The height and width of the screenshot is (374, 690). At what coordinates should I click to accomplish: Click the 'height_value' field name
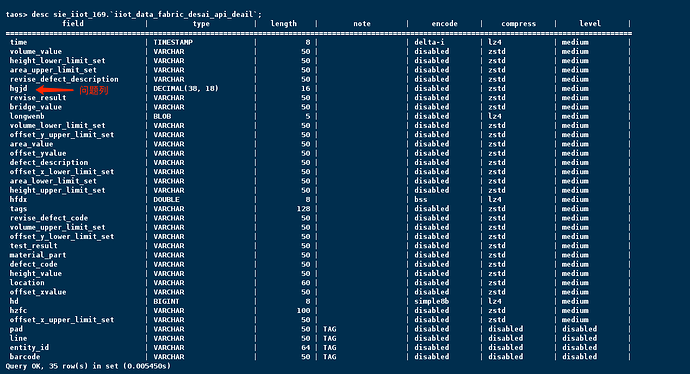pos(36,273)
